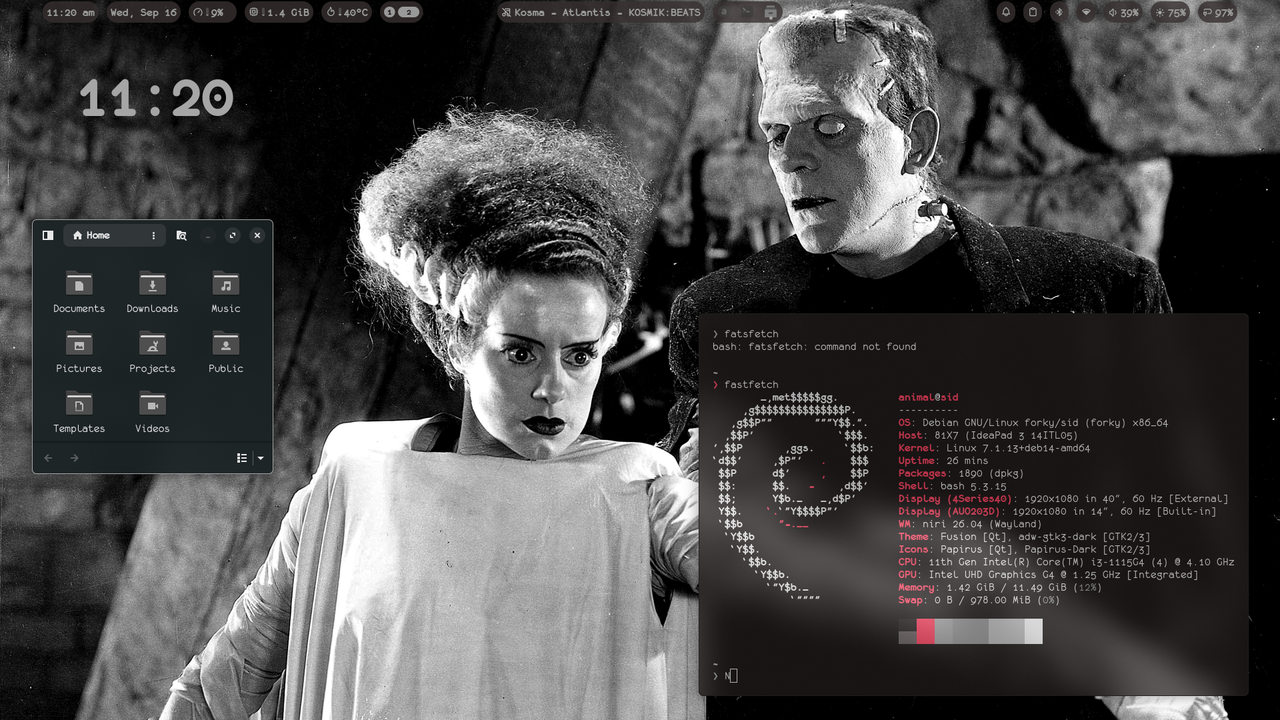Click the red block in terminal color palette
The image size is (1280, 720).
926,631
